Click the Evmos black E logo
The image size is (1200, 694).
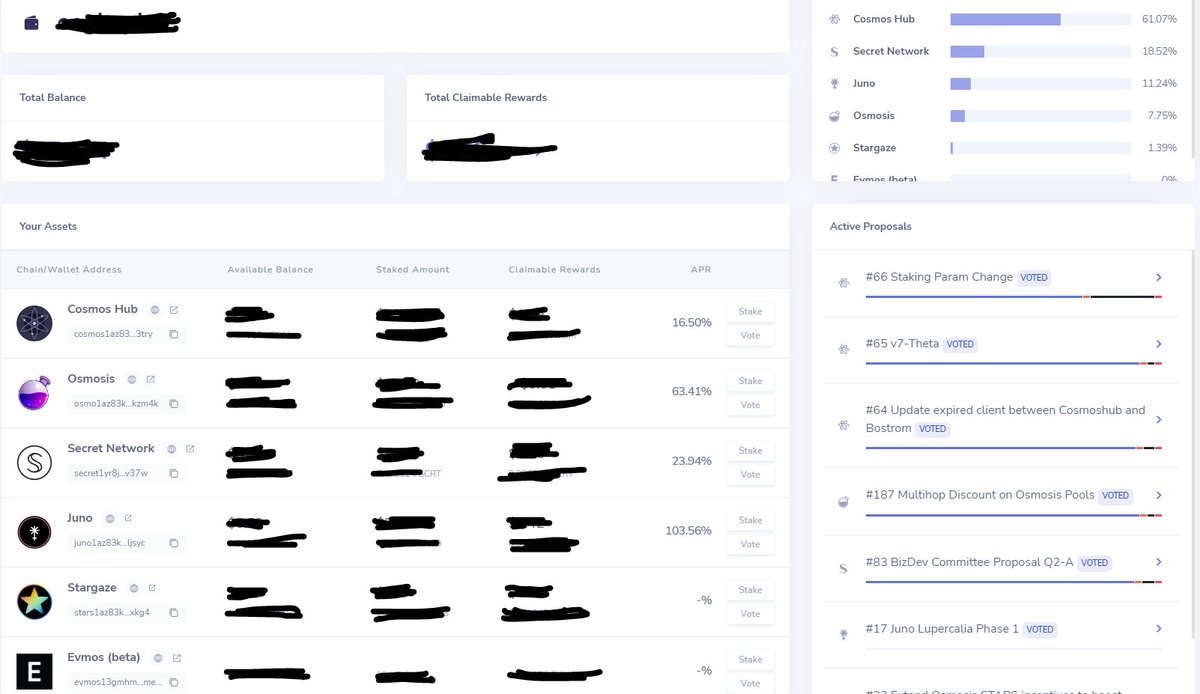[34, 671]
